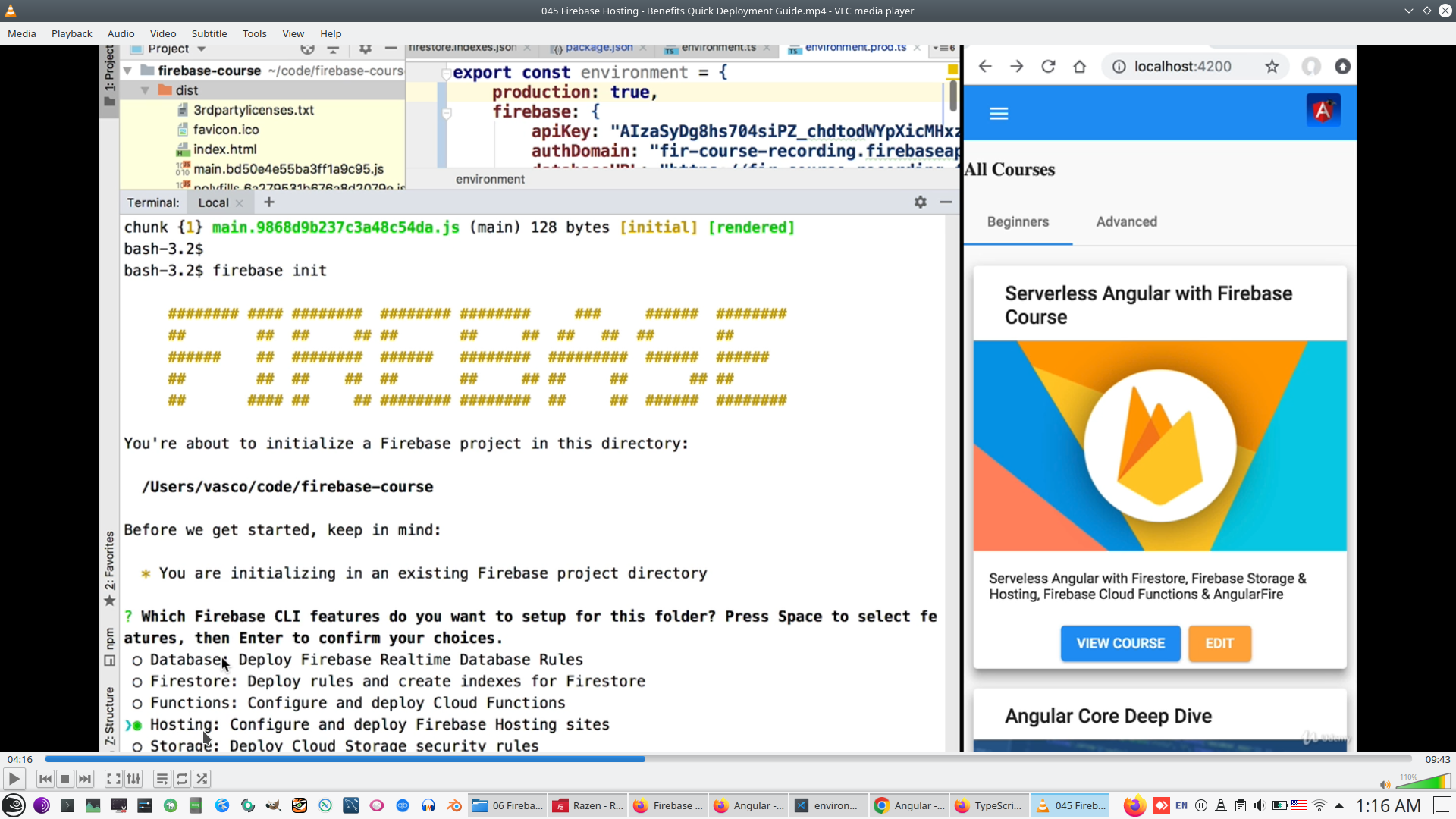The image size is (1456, 819).
Task: Toggle fullscreen video mode
Action: pyautogui.click(x=113, y=779)
